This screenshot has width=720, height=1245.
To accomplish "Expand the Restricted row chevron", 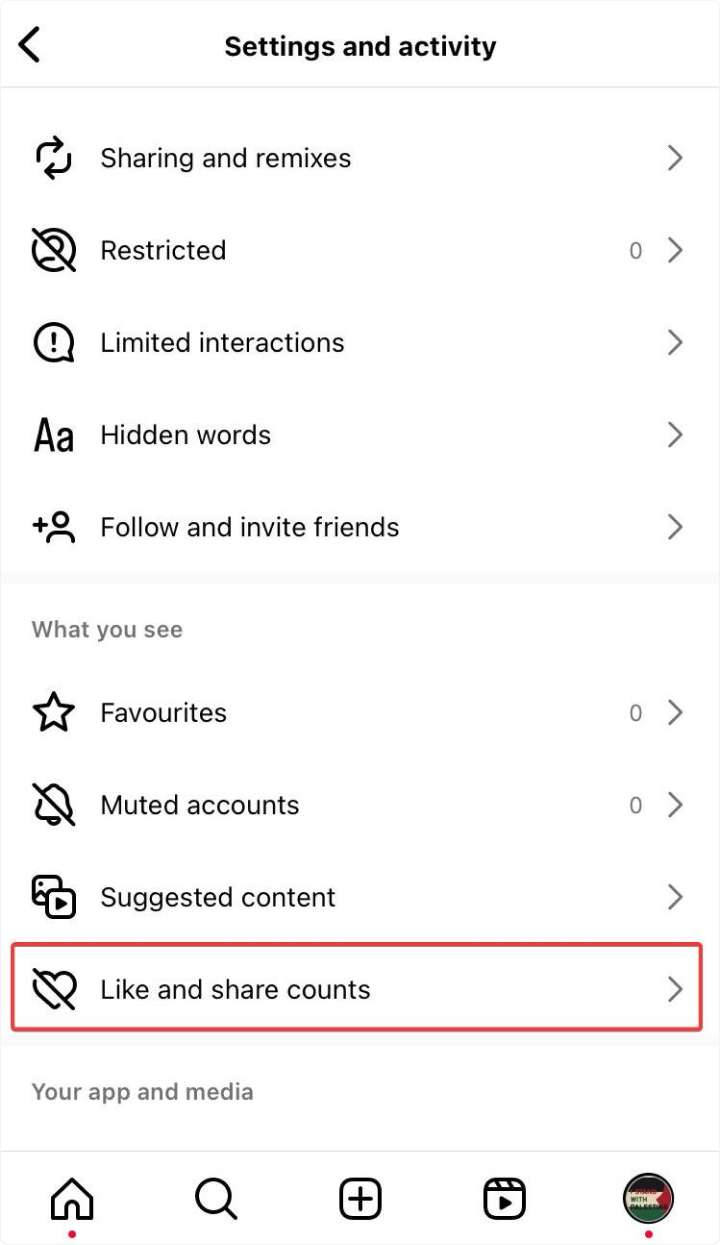I will 676,250.
